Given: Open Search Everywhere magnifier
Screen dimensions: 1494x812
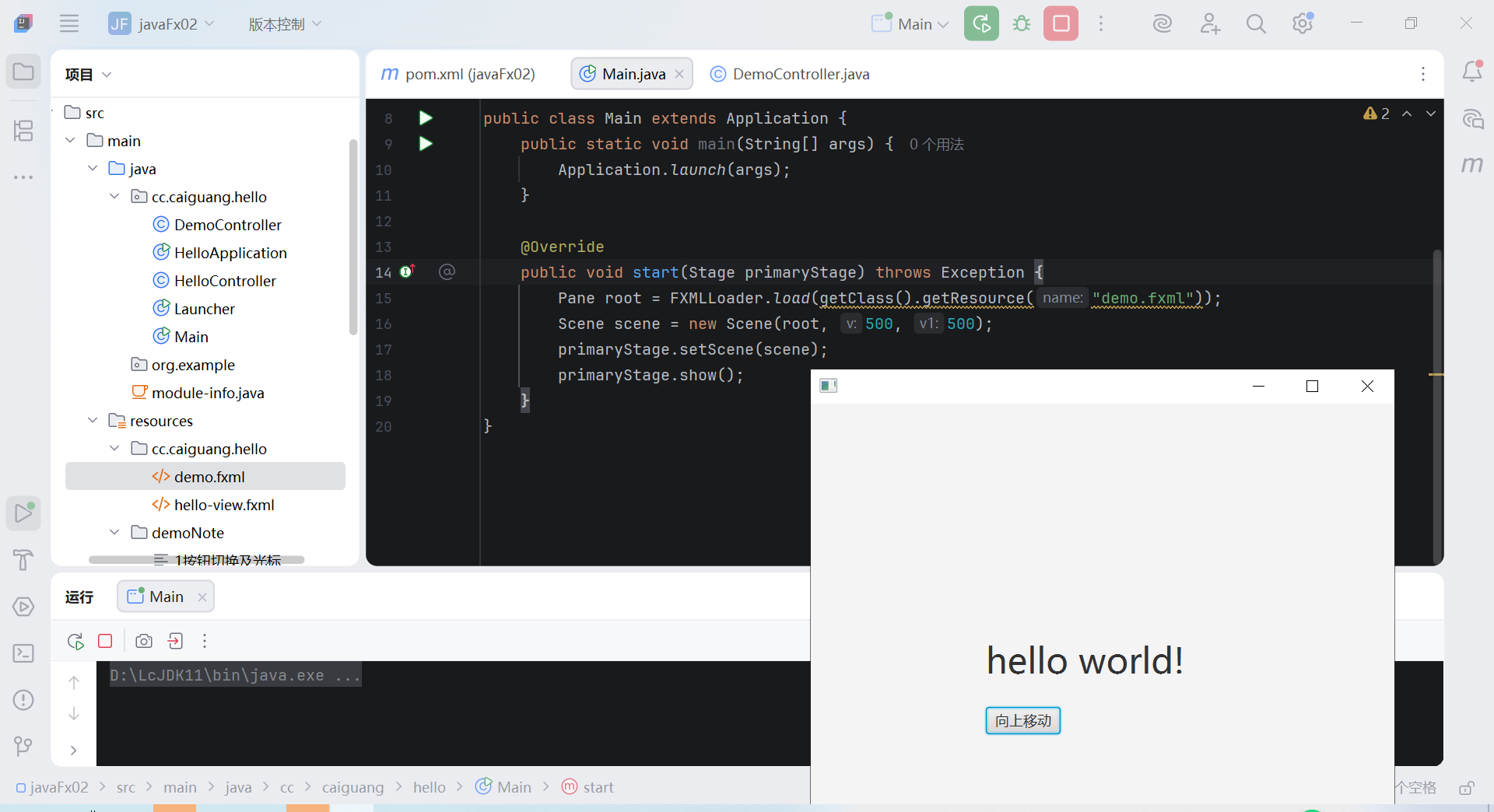Looking at the screenshot, I should pos(1256,24).
